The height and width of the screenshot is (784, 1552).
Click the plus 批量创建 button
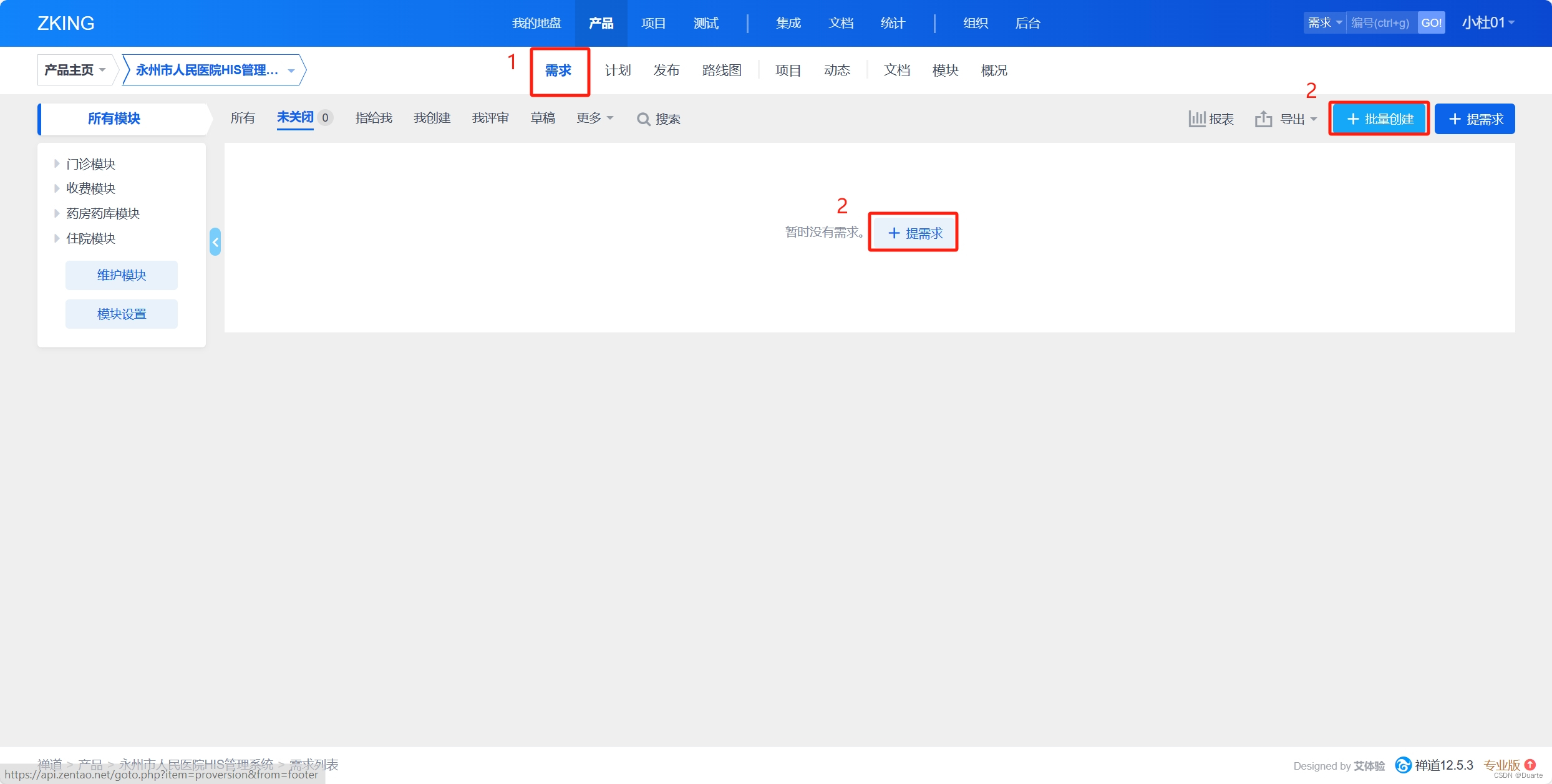click(1379, 119)
